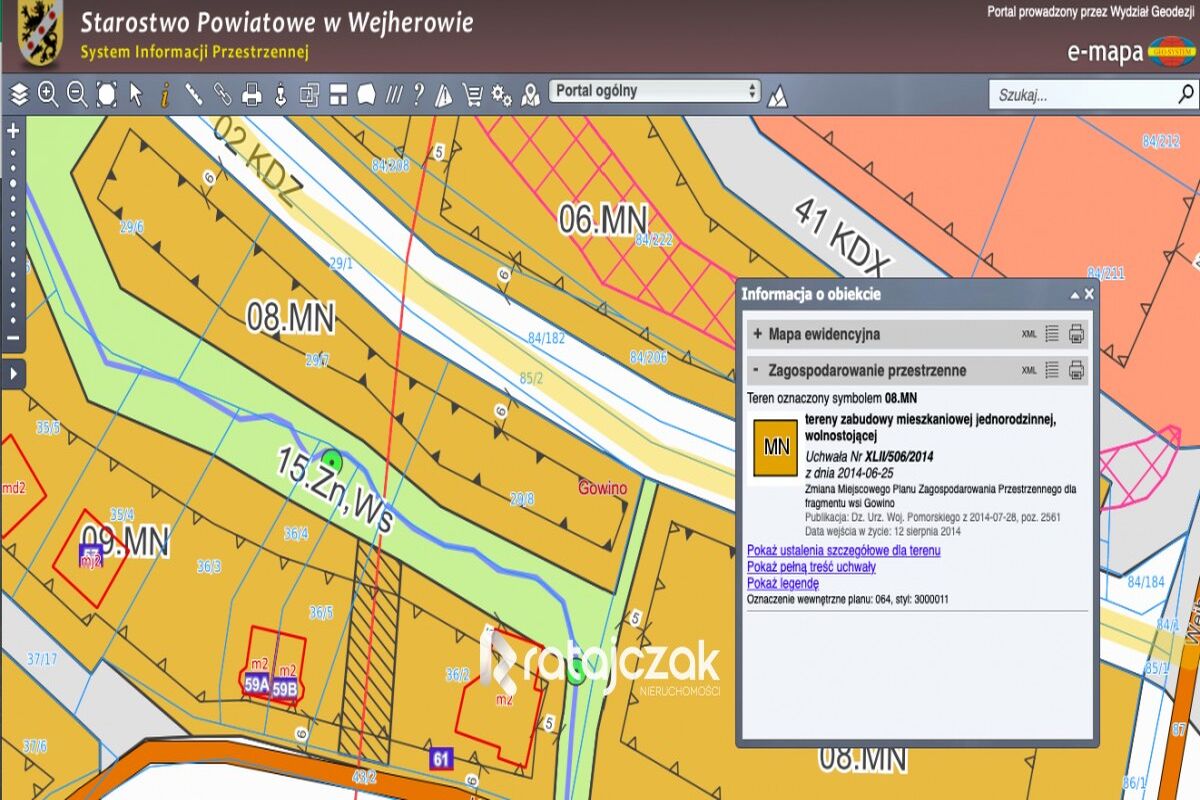Click XML export for Zagospodarowanie przestrzenne
Viewport: 1200px width, 800px height.
coord(1028,368)
